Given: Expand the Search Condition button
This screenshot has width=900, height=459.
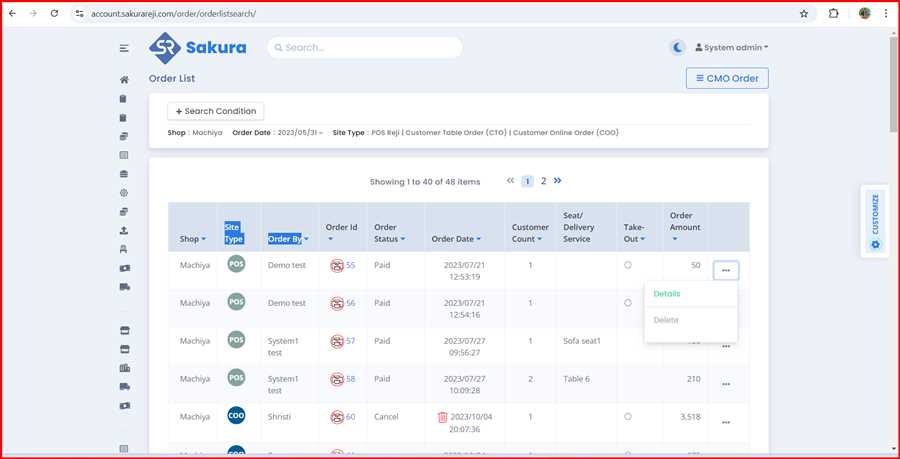Looking at the screenshot, I should click(215, 111).
